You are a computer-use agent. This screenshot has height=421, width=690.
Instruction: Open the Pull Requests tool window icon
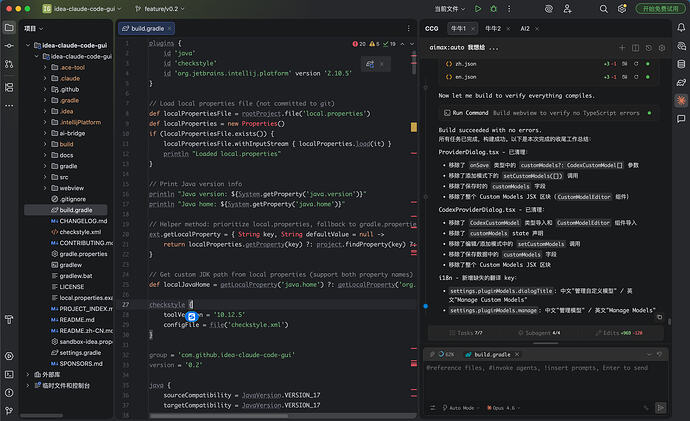(9, 64)
